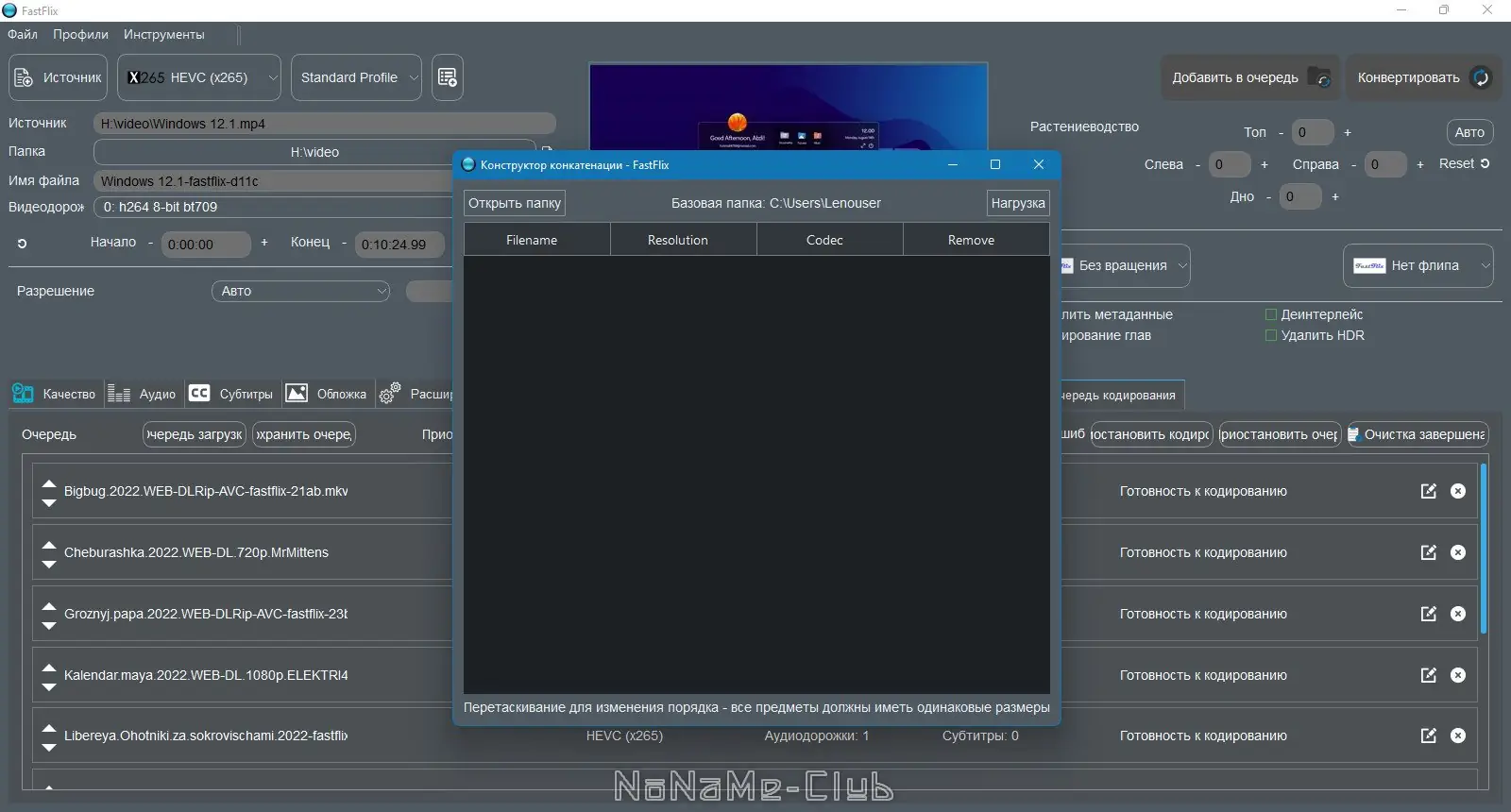Open the rotation dropdown (Без вращения)
The image size is (1511, 812).
[x=1124, y=265]
